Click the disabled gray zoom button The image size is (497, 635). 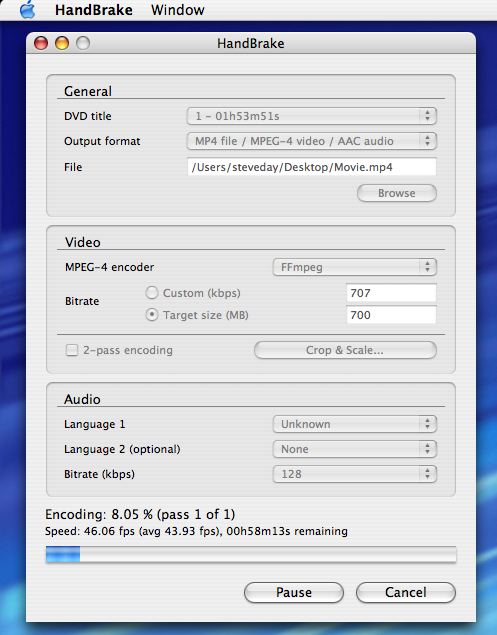point(83,43)
